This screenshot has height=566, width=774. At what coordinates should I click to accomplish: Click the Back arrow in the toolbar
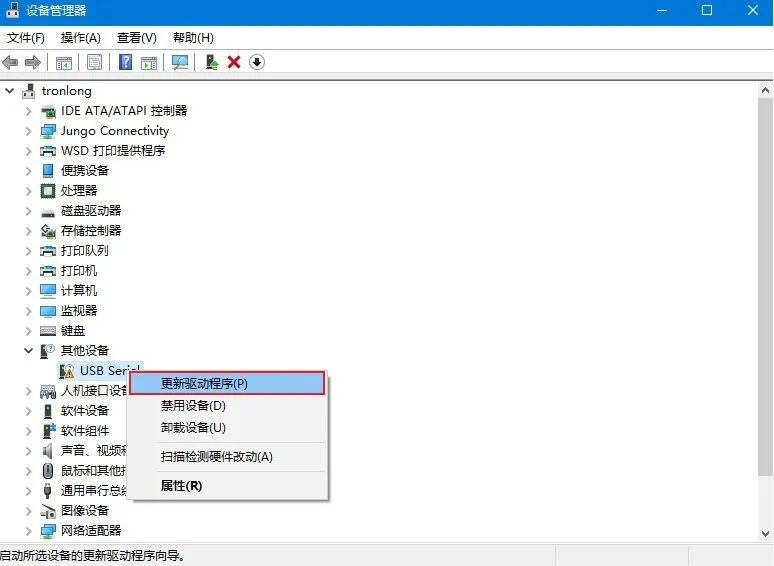coord(11,62)
